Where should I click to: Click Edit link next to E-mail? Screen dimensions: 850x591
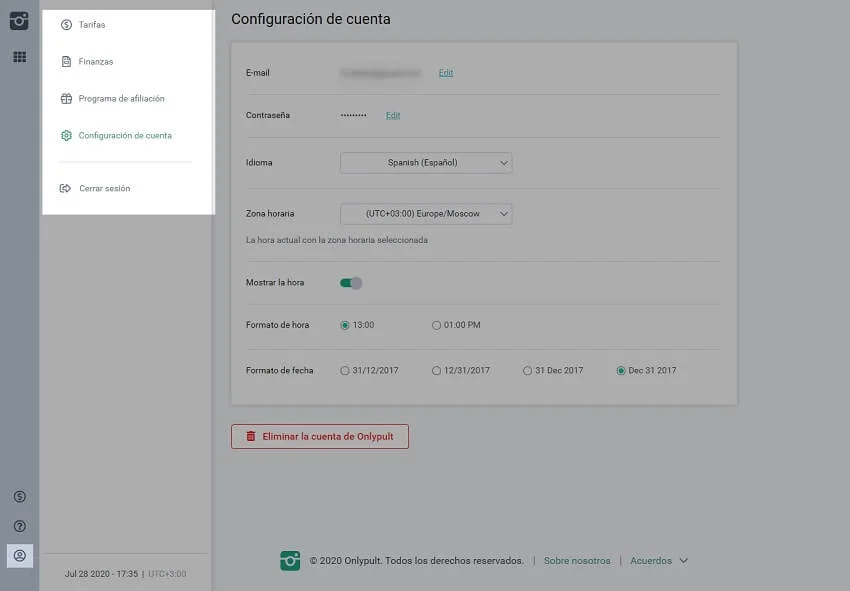(446, 73)
